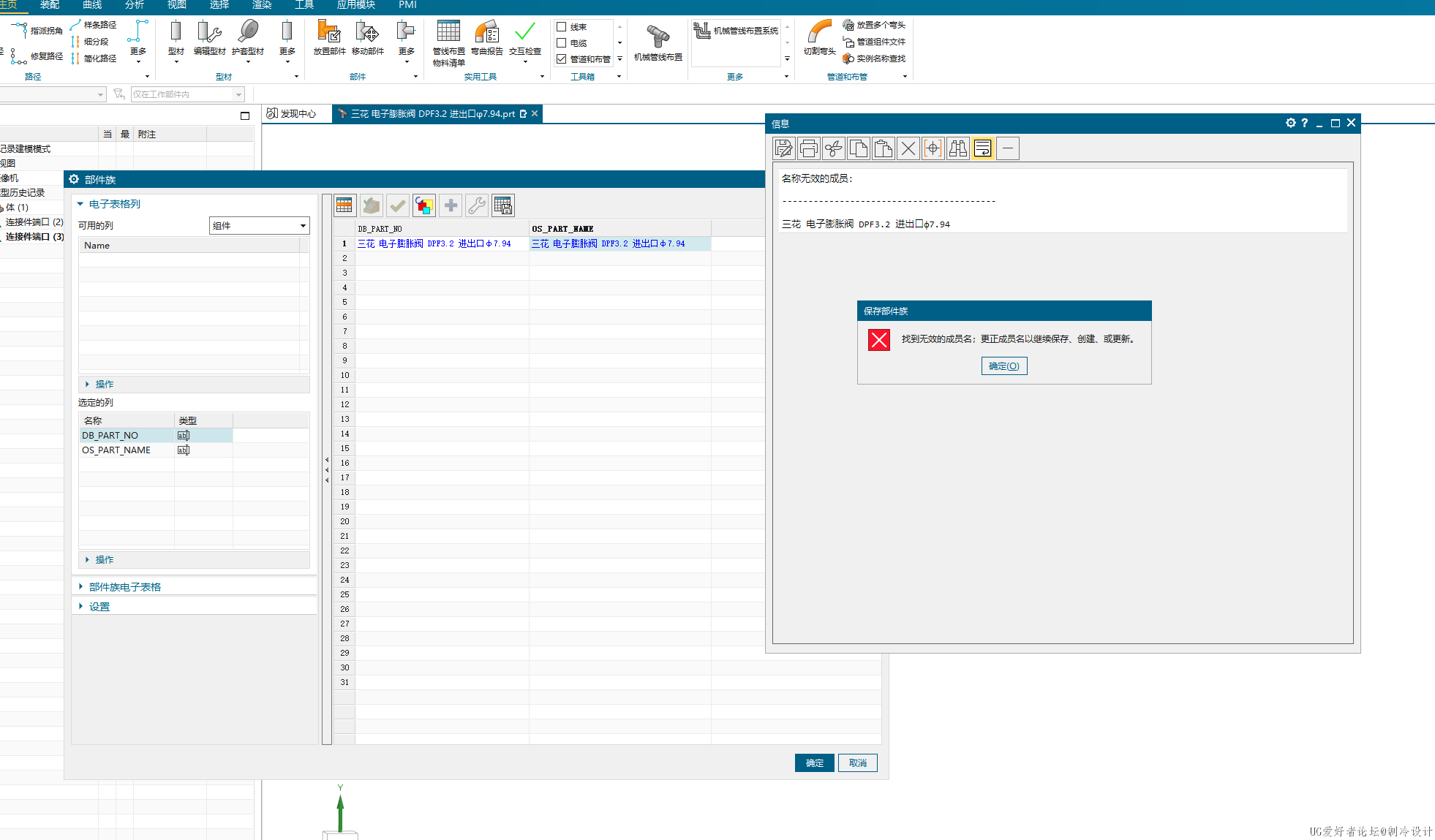This screenshot has height=840, width=1435.
Task: Click the OS_PART_NAME column header
Action: click(620, 229)
